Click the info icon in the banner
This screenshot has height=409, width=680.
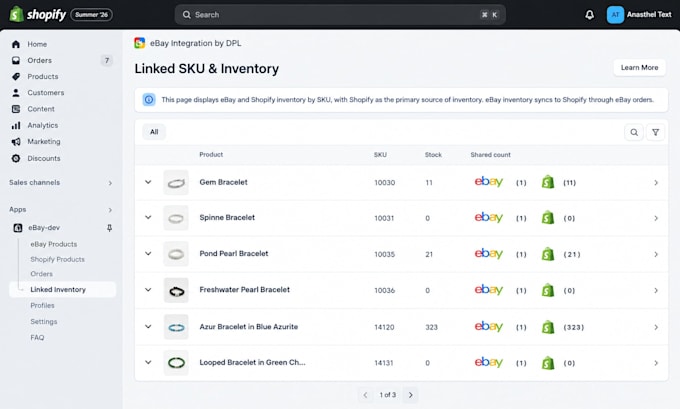click(x=149, y=100)
